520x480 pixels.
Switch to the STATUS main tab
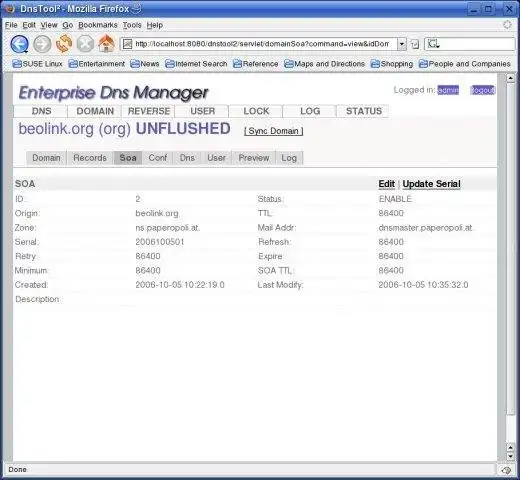(x=364, y=111)
